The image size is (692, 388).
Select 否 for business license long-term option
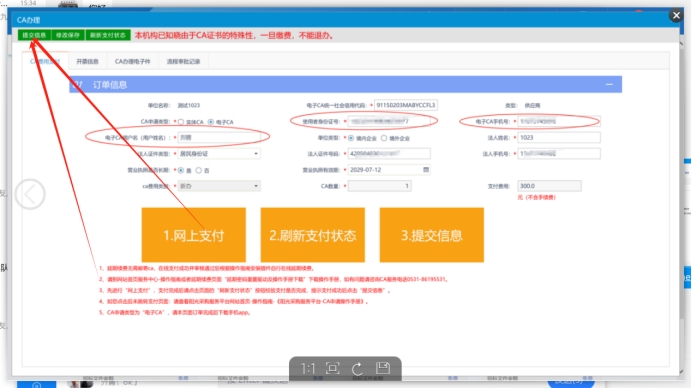(x=199, y=170)
